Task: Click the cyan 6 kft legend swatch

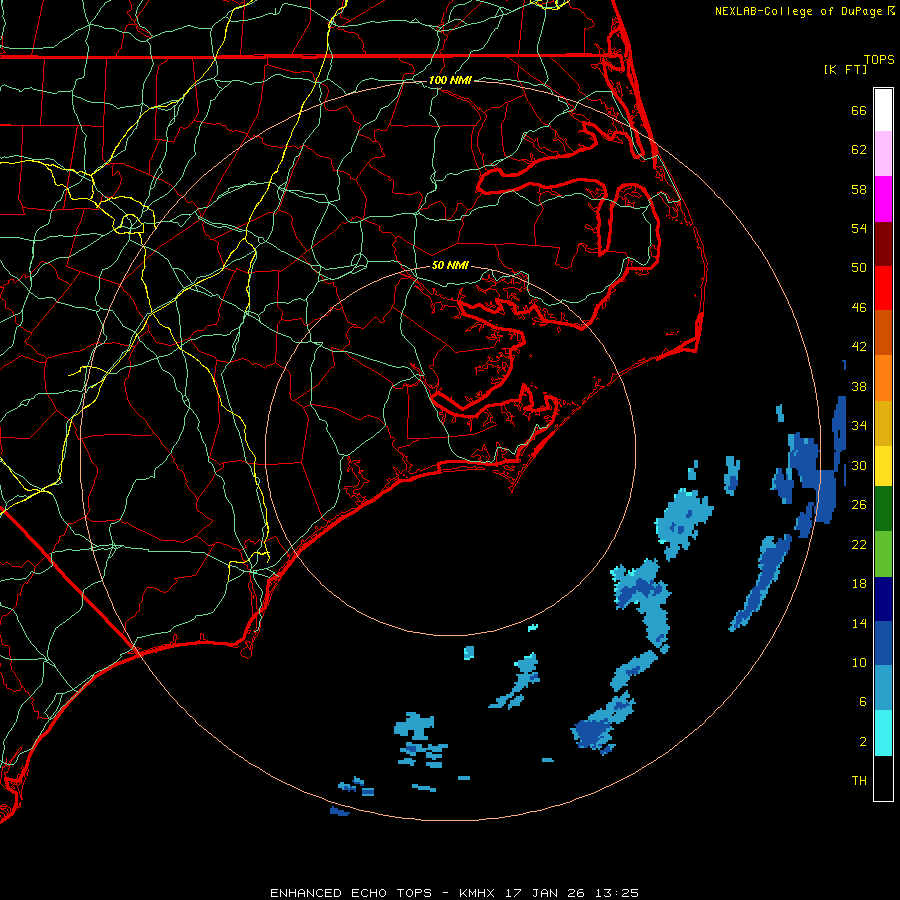Action: tap(883, 733)
